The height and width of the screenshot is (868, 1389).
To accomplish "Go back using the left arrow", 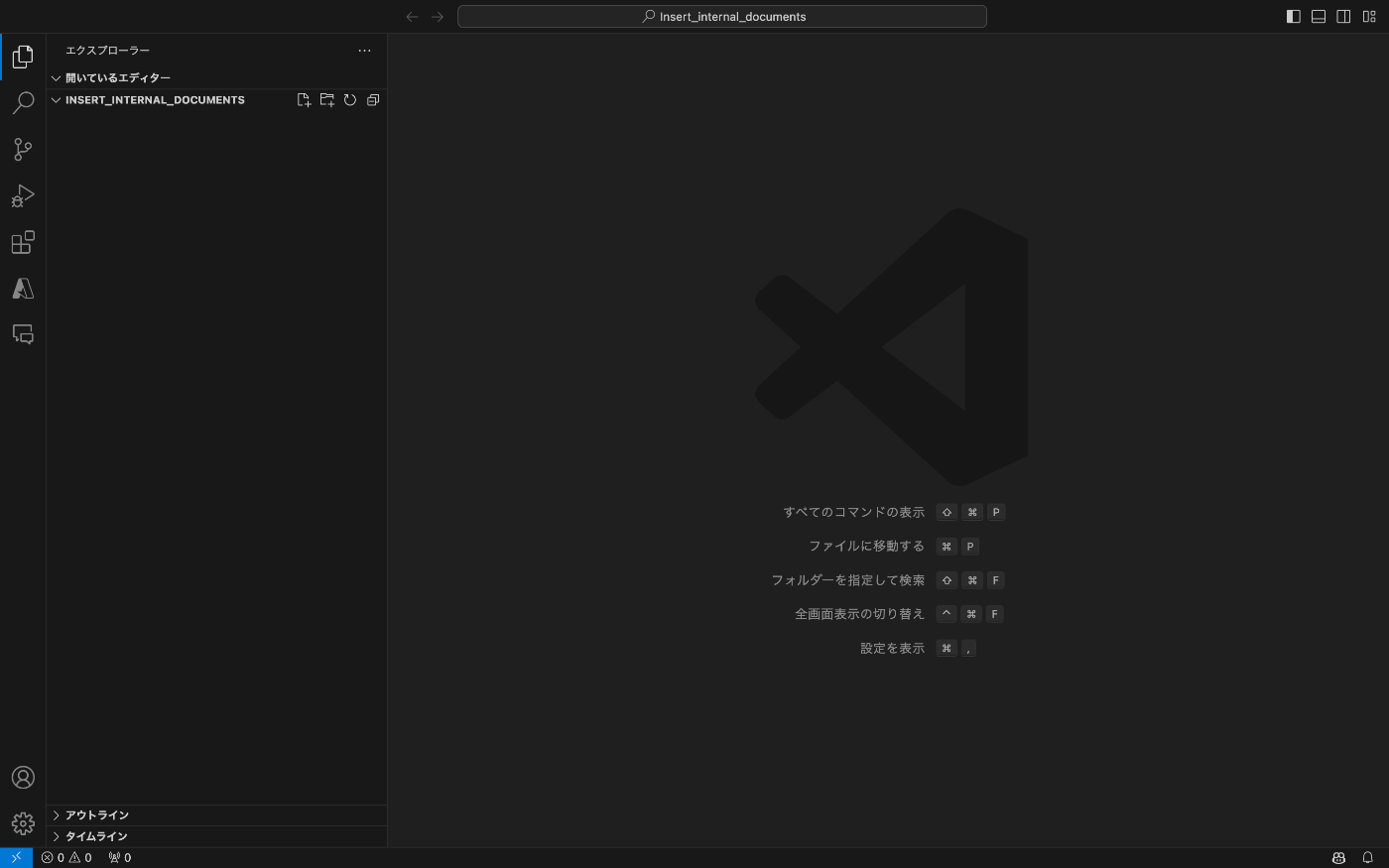I will tap(413, 17).
